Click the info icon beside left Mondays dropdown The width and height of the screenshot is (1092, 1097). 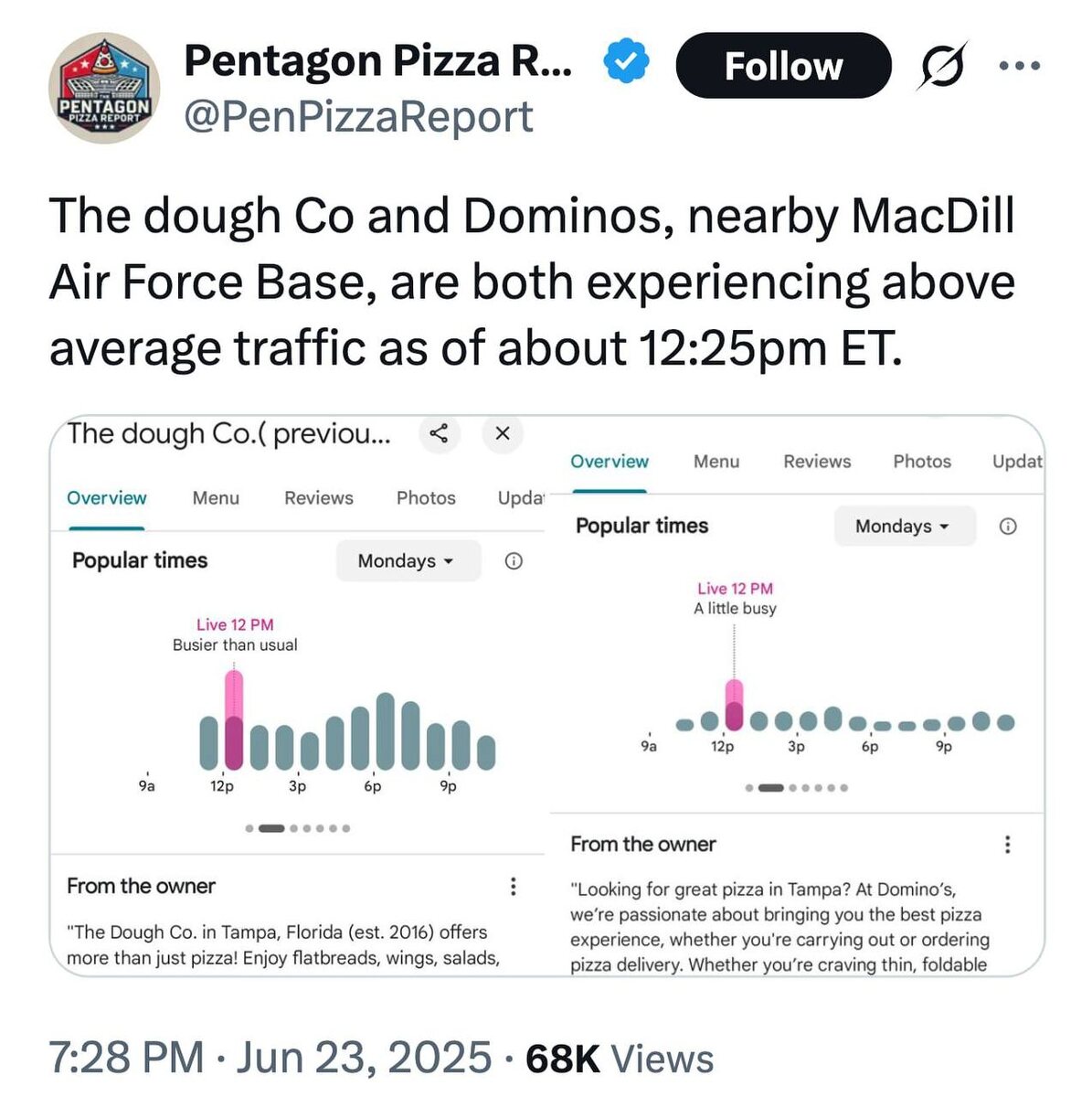514,560
